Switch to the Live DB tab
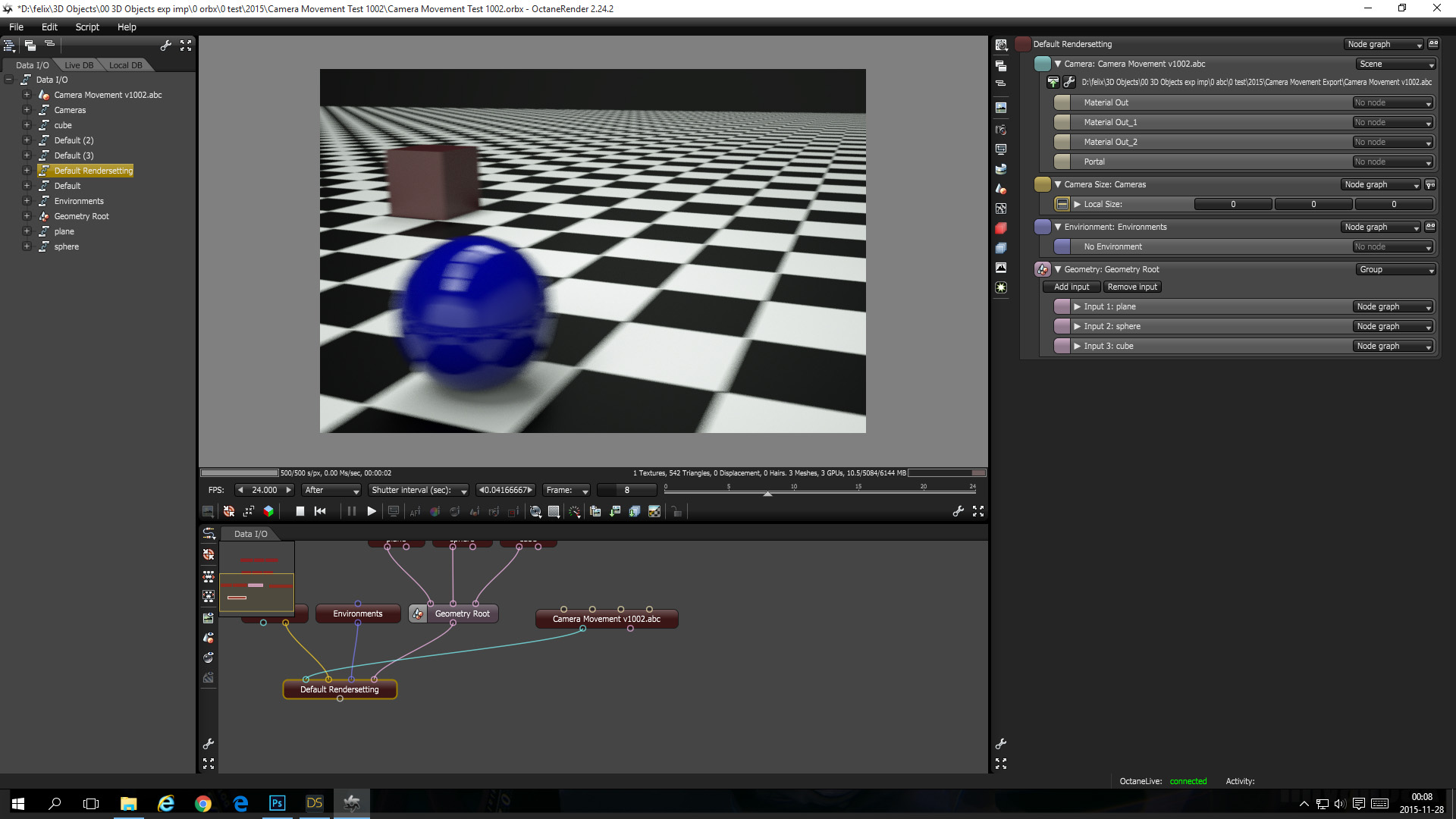1456x819 pixels. pos(79,65)
